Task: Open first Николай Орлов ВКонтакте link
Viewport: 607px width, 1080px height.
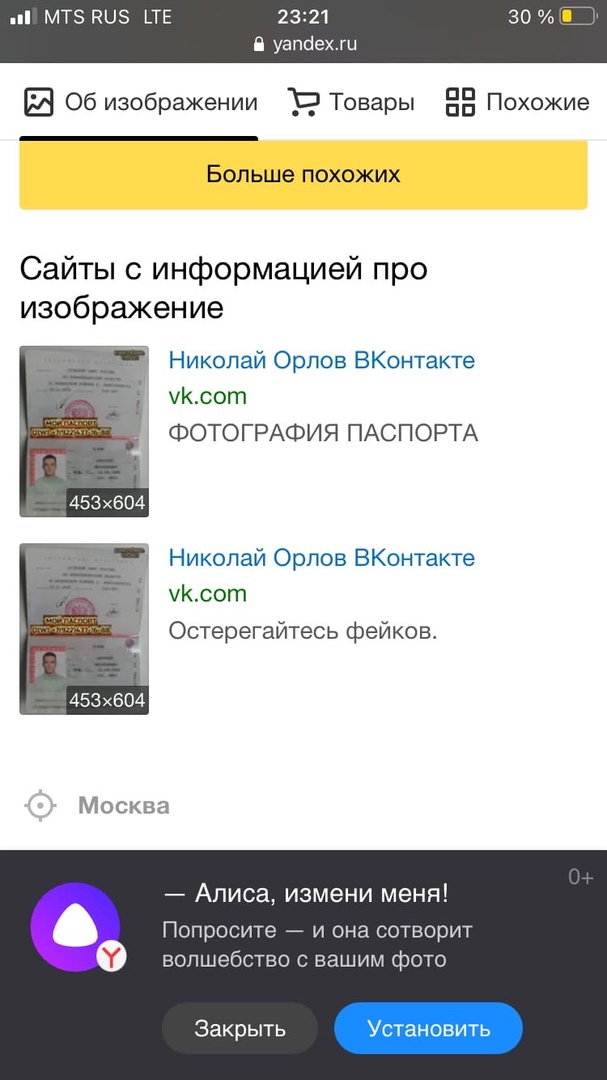Action: (322, 360)
